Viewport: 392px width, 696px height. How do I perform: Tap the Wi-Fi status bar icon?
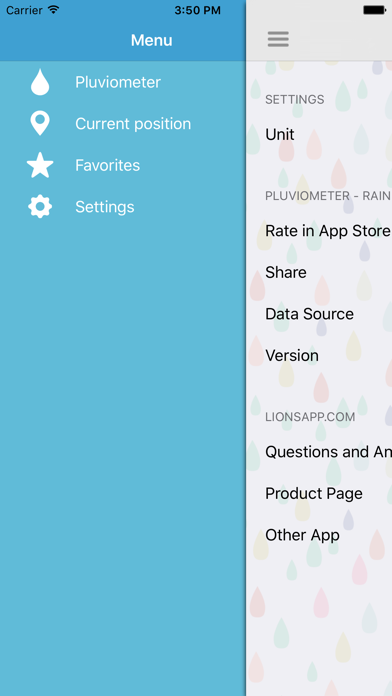[53, 10]
